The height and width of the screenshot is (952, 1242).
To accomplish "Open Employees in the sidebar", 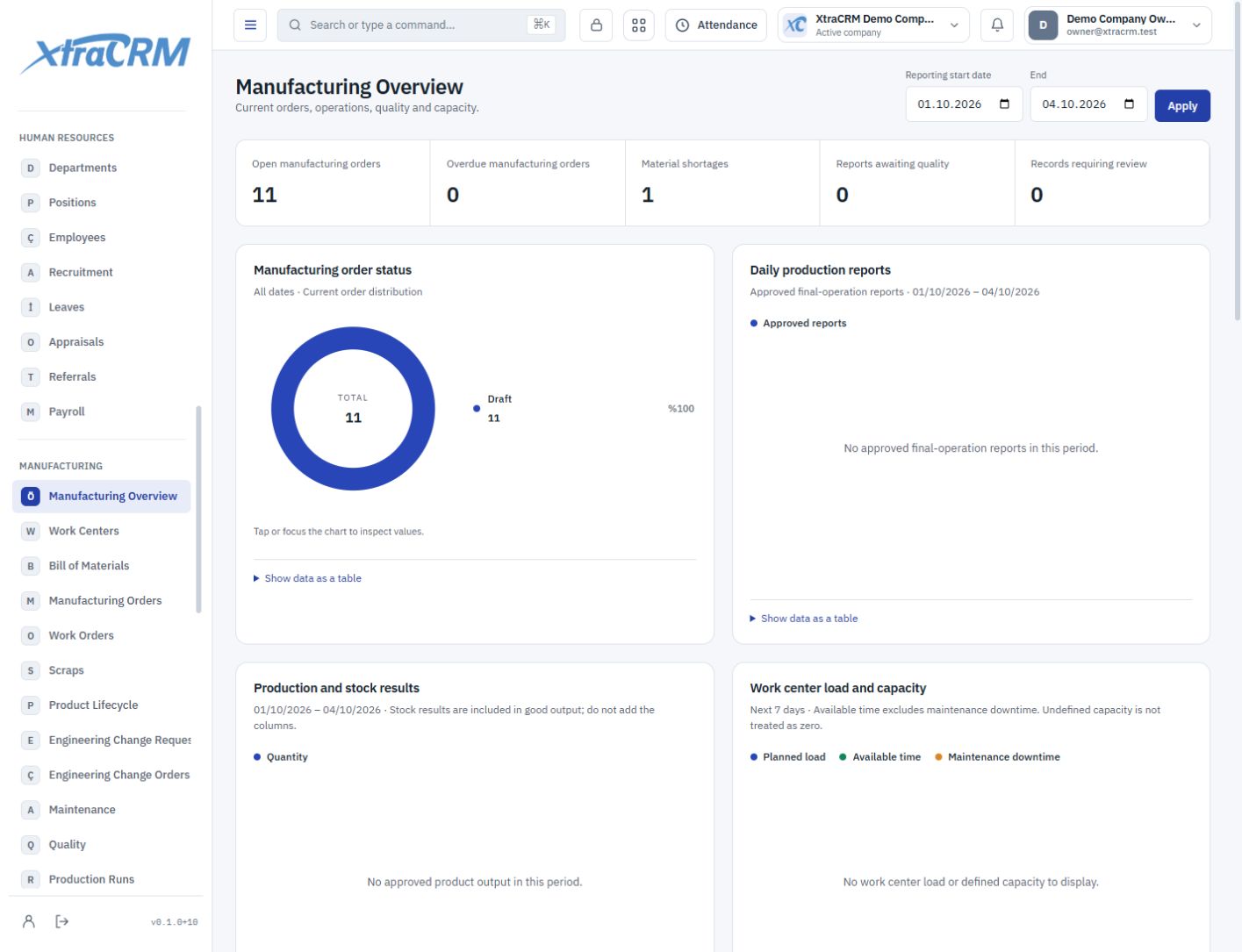I will coord(102,238).
